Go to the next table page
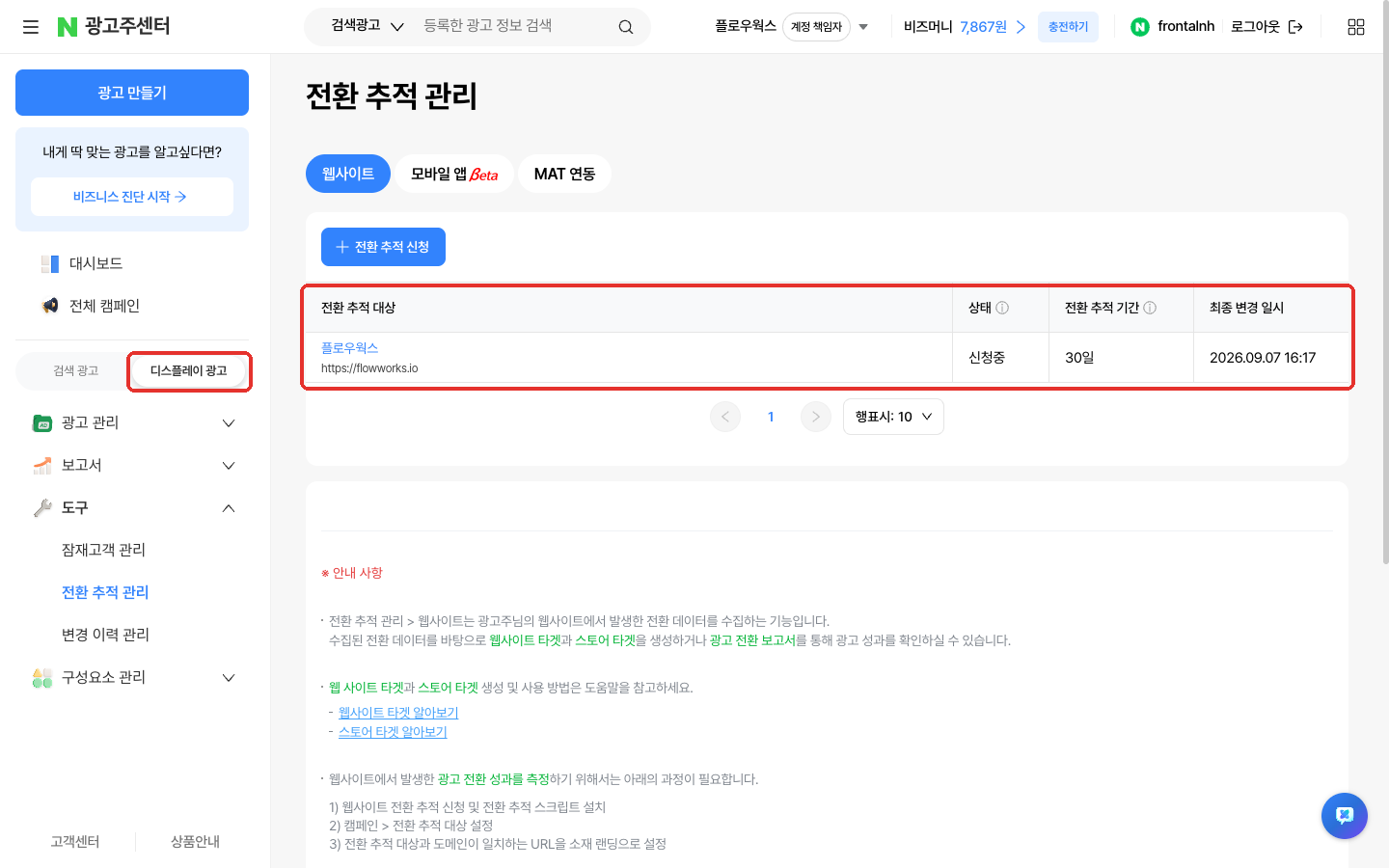Screen dimensions: 1389x868 pos(816,417)
